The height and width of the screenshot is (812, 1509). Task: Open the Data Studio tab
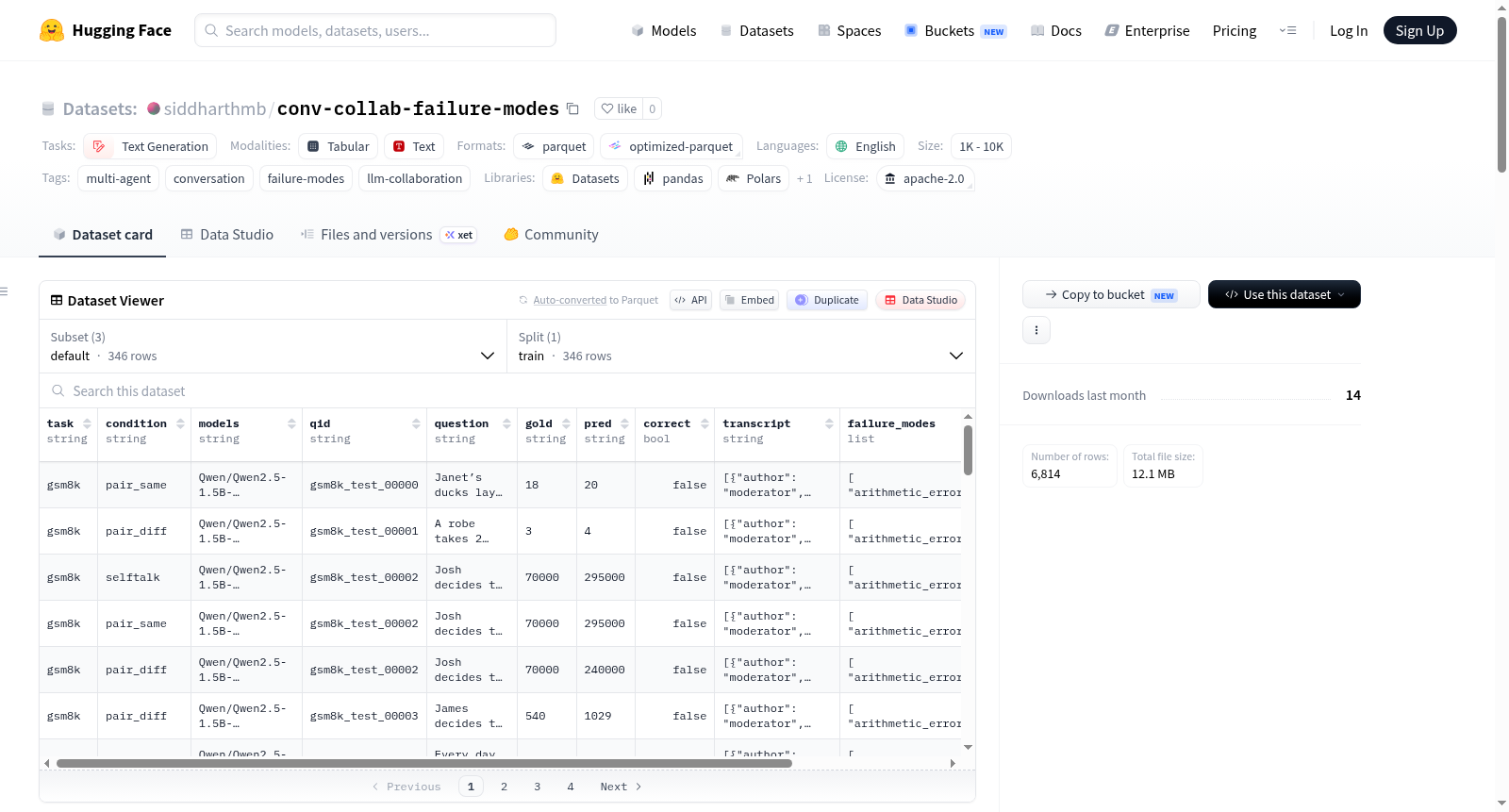coord(227,235)
